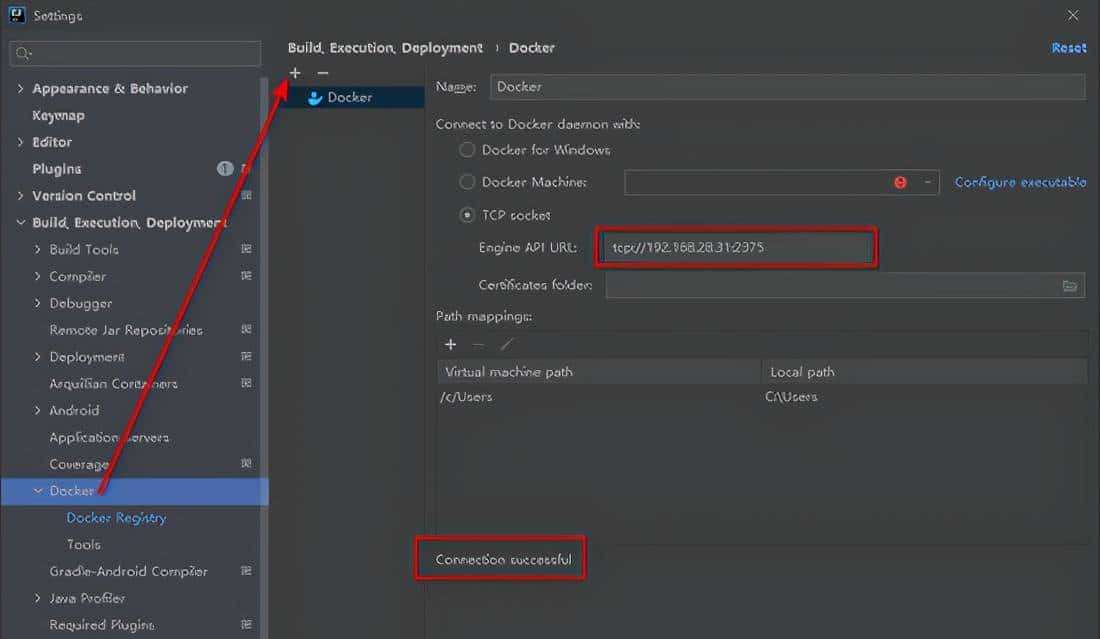The image size is (1100, 639).
Task: Add a new path mapping with the plus icon
Action: pyautogui.click(x=450, y=344)
